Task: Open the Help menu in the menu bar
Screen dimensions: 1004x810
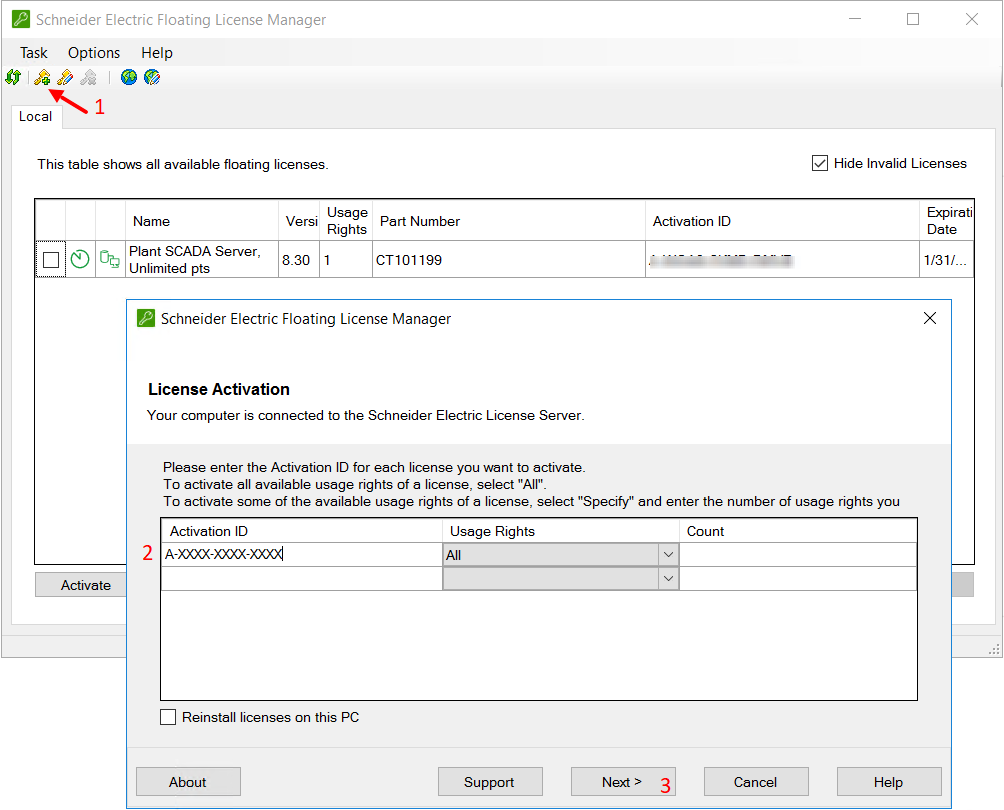Action: click(x=157, y=53)
